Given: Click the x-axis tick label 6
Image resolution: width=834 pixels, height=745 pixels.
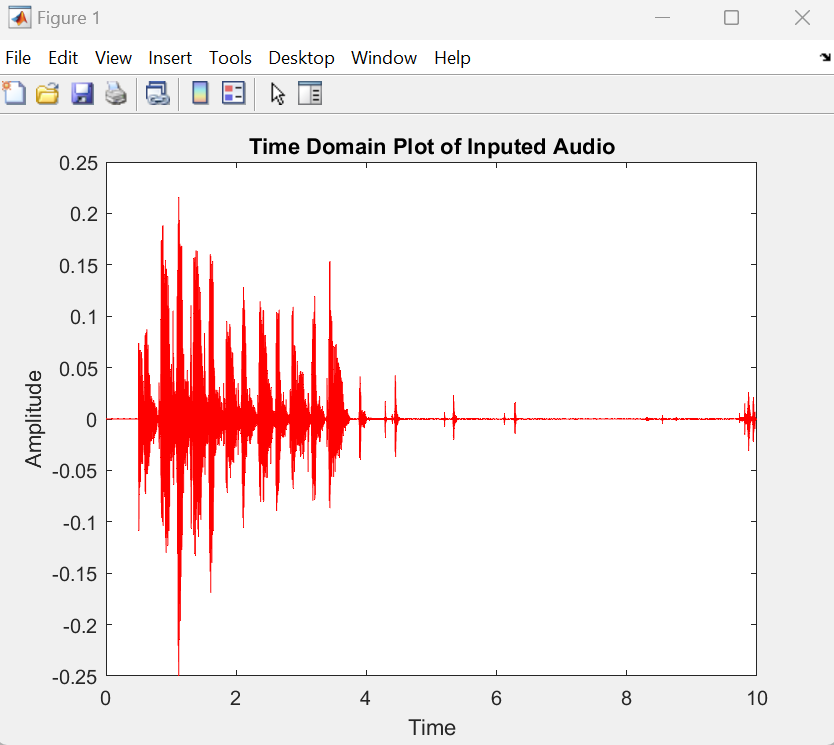Looking at the screenshot, I should pyautogui.click(x=496, y=698).
